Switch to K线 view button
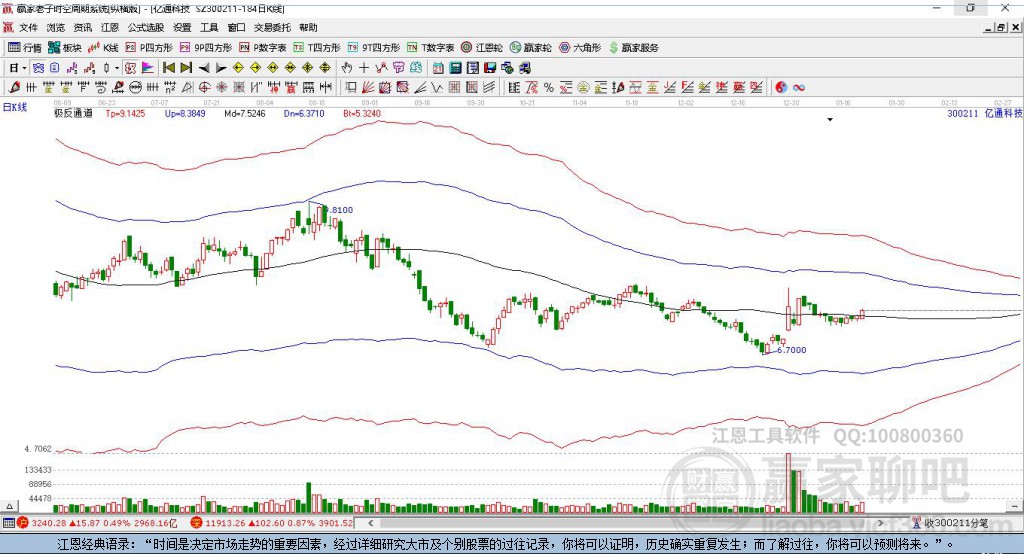Screen dimensions: 1024x554 pyautogui.click(x=103, y=48)
